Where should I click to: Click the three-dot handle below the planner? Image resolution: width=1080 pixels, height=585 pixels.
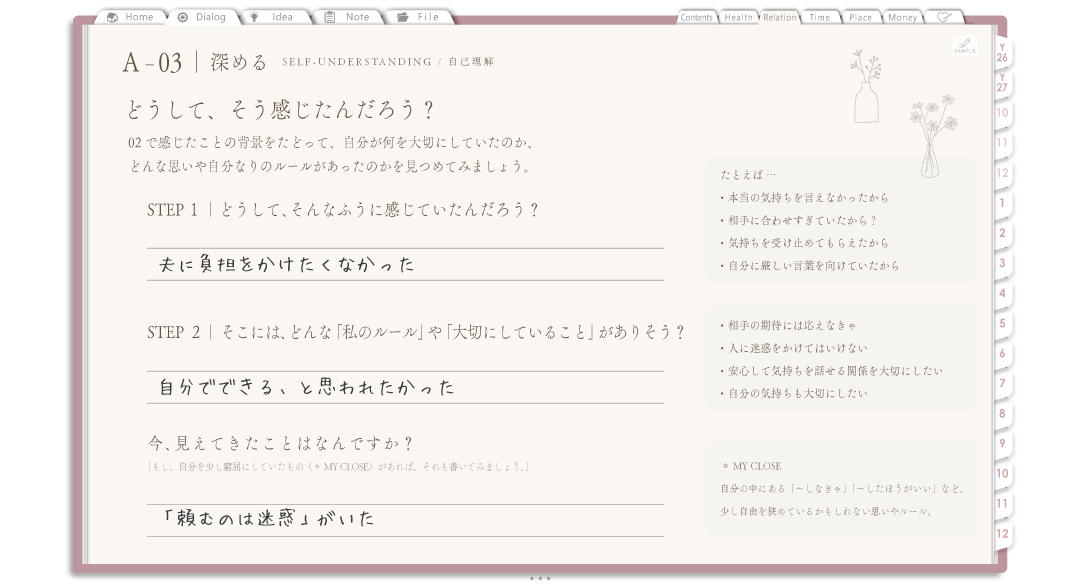coord(540,578)
